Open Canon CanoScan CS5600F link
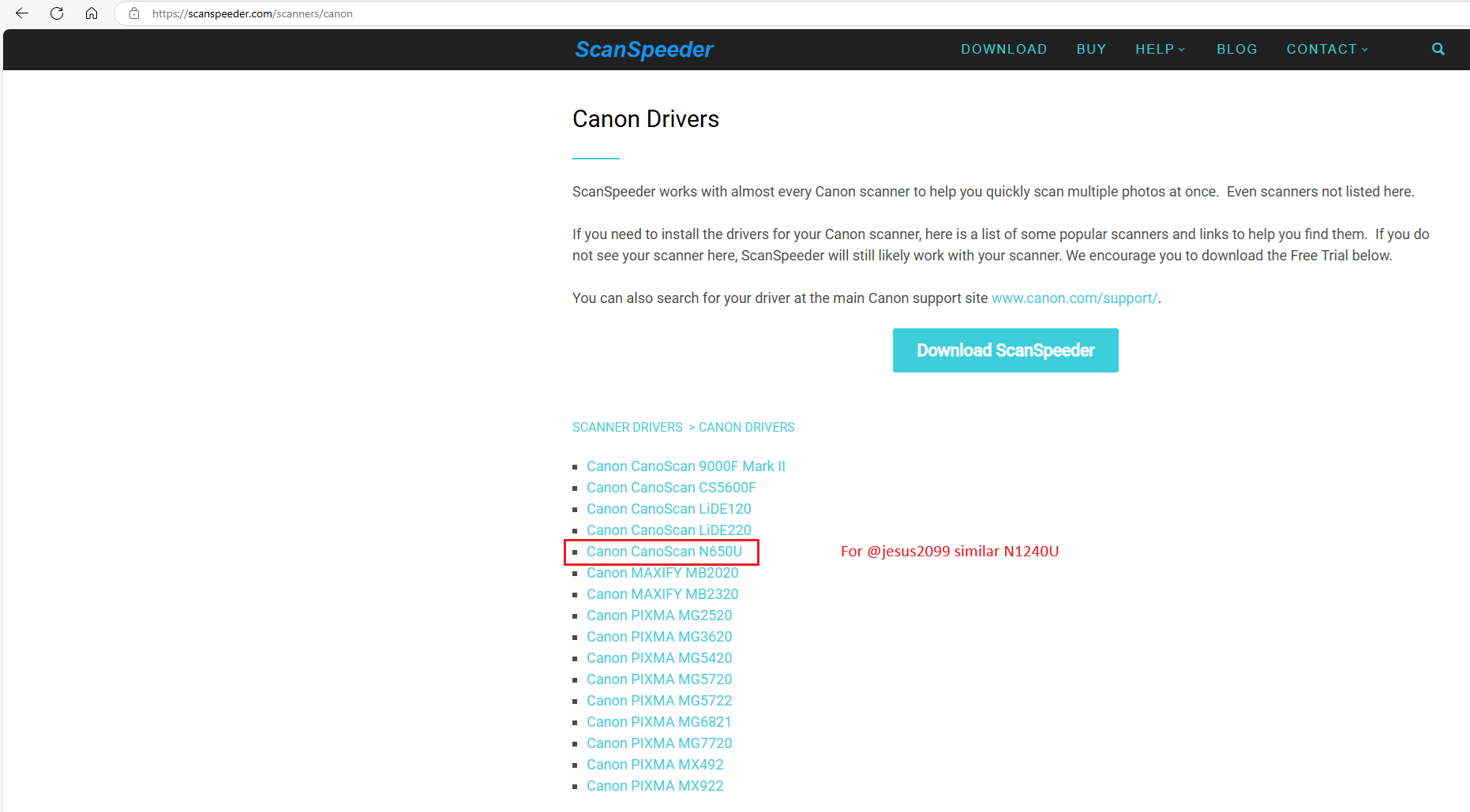Screen dimensions: 1470x812 click(671, 488)
